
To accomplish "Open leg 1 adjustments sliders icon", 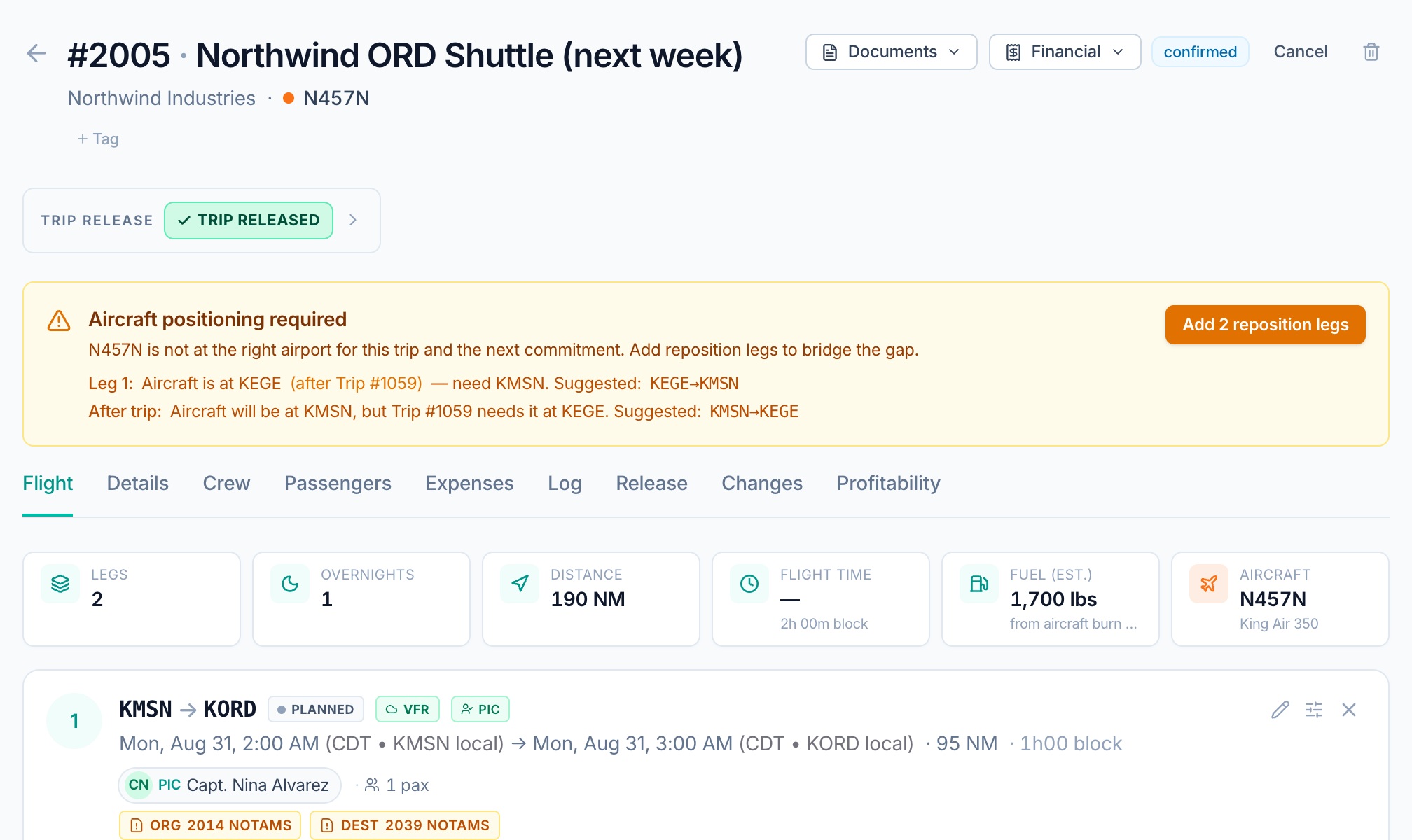I will tap(1314, 710).
